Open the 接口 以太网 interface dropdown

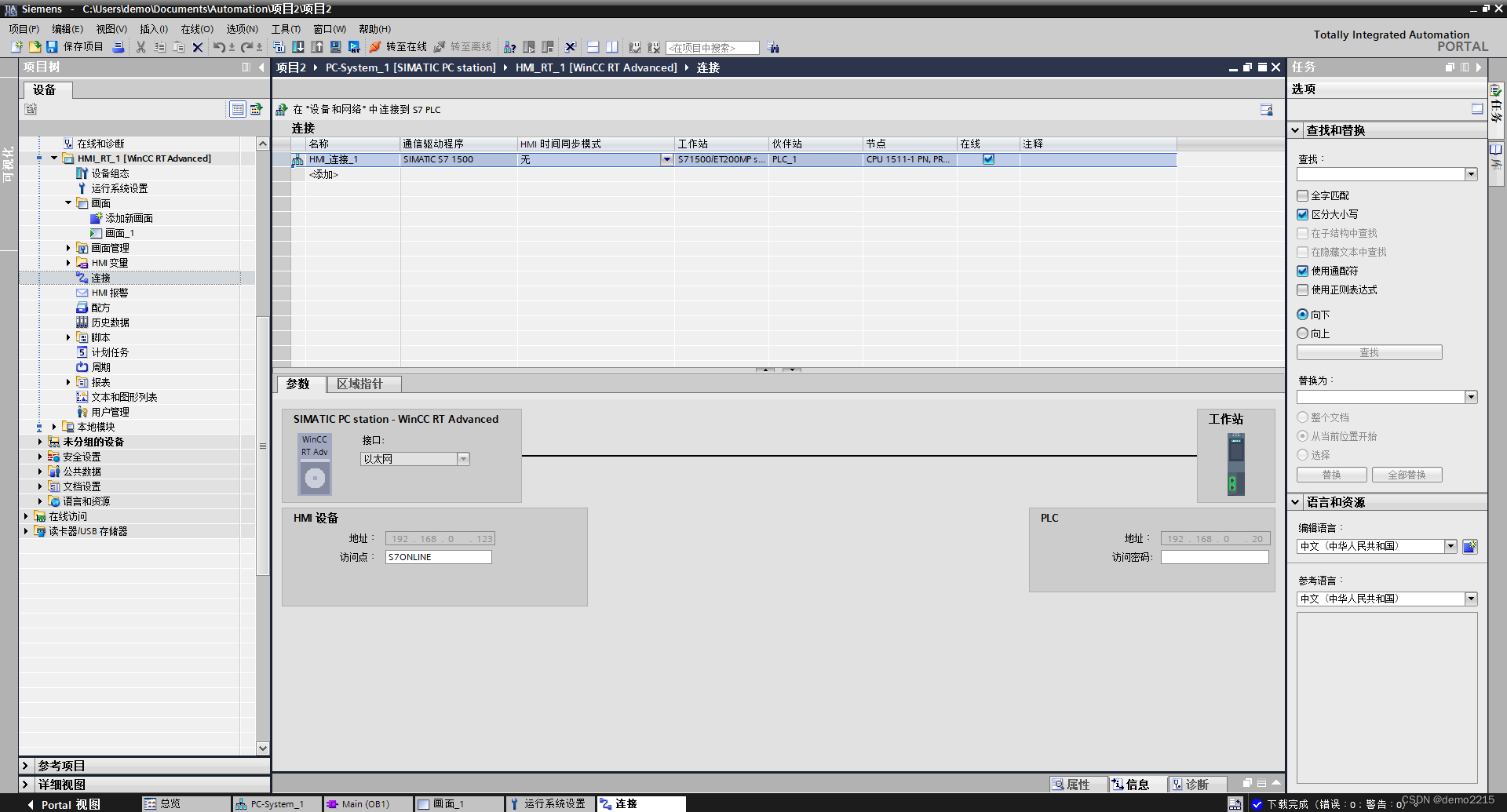pos(463,459)
